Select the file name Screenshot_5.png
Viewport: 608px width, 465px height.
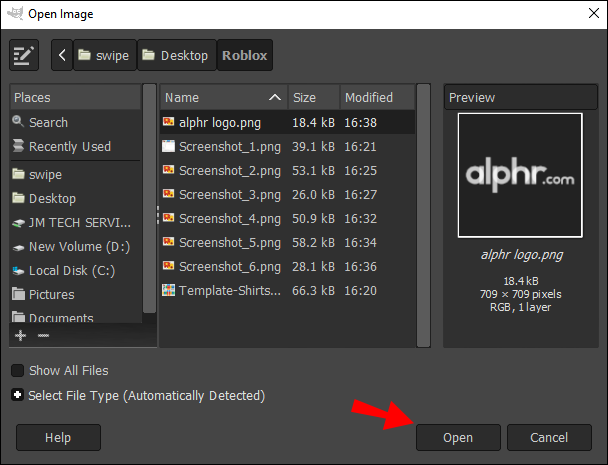coord(230,242)
